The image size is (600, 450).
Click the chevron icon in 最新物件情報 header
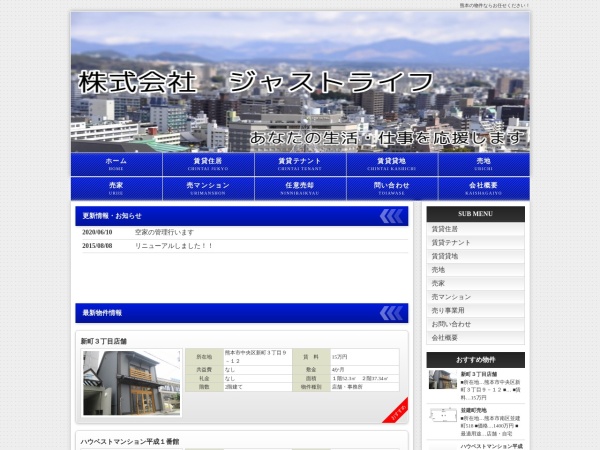[391, 313]
